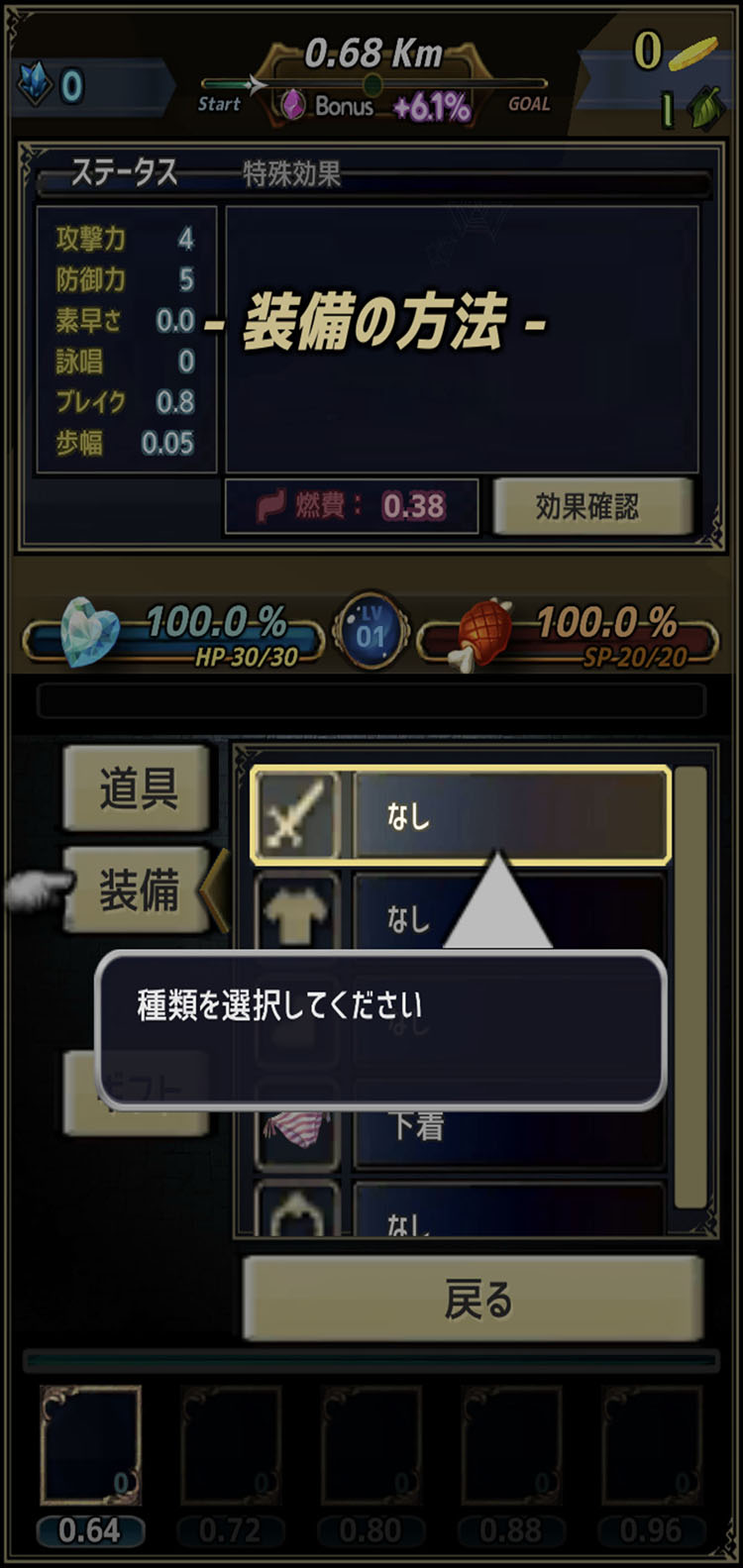
Task: Select the sword weapon slot icon
Action: (295, 815)
